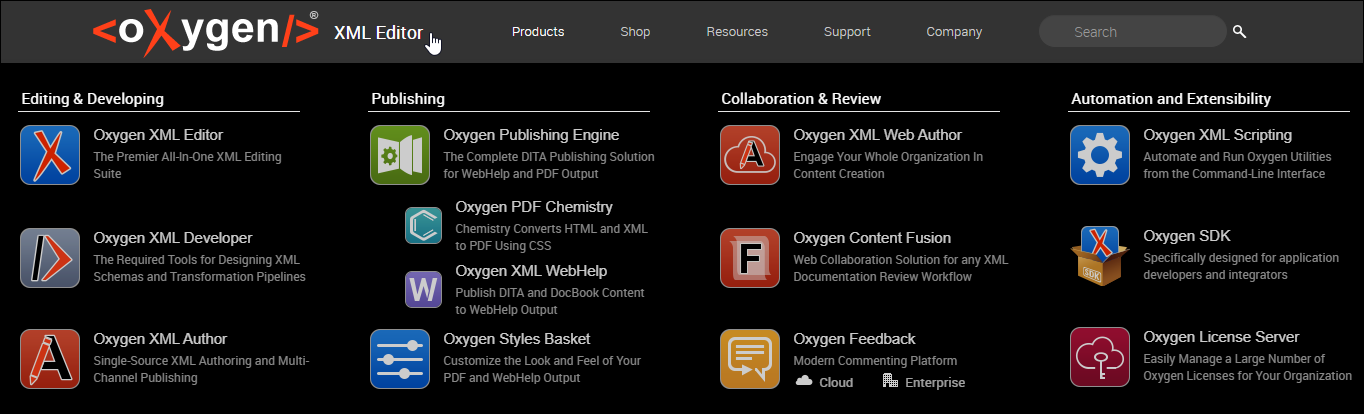
Task: Click the Oxygen XML Web Author cloud icon
Action: (x=750, y=155)
